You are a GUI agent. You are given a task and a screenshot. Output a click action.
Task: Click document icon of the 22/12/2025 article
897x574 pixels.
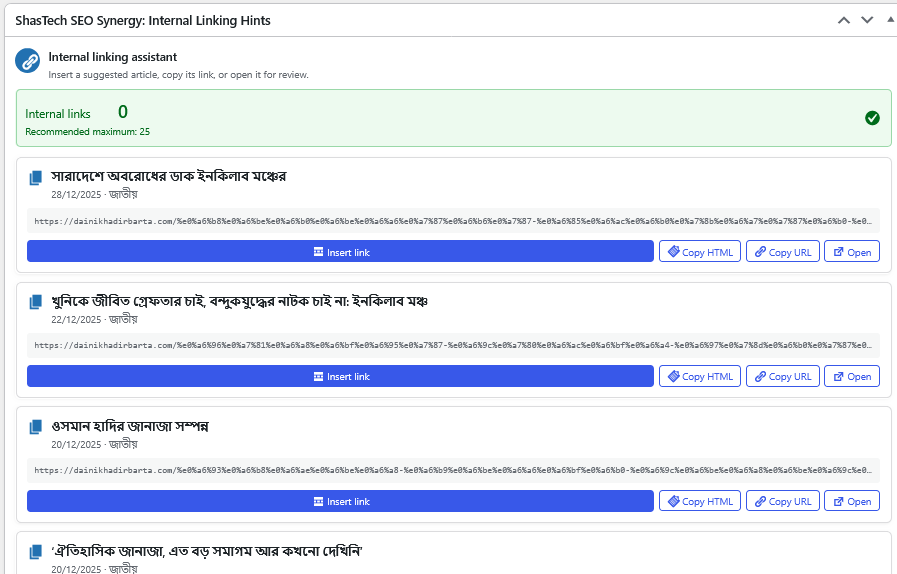point(35,302)
